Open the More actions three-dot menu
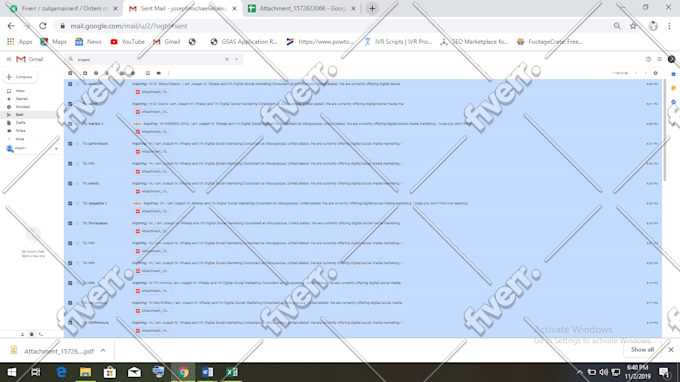Viewport: 680px width, 382px height. [169, 73]
